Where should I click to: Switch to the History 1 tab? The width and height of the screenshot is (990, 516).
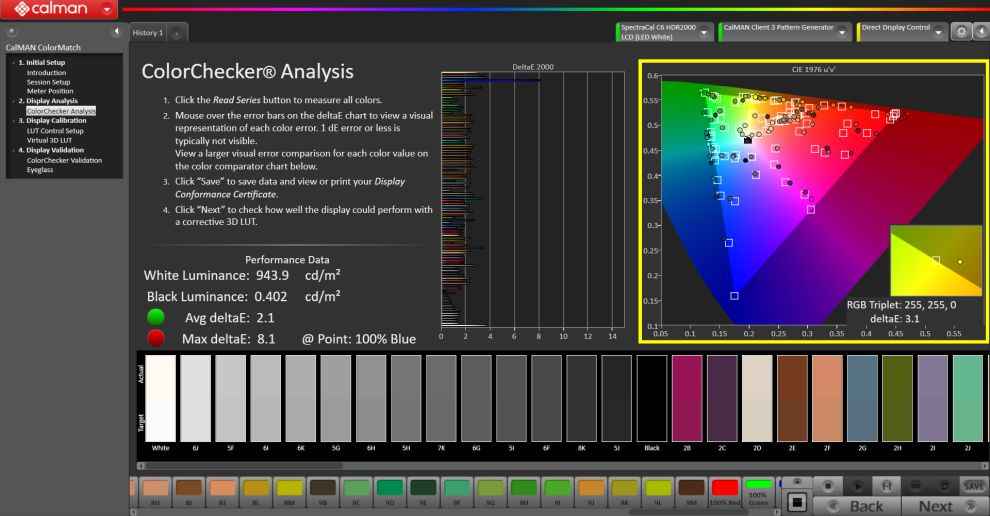[x=148, y=33]
